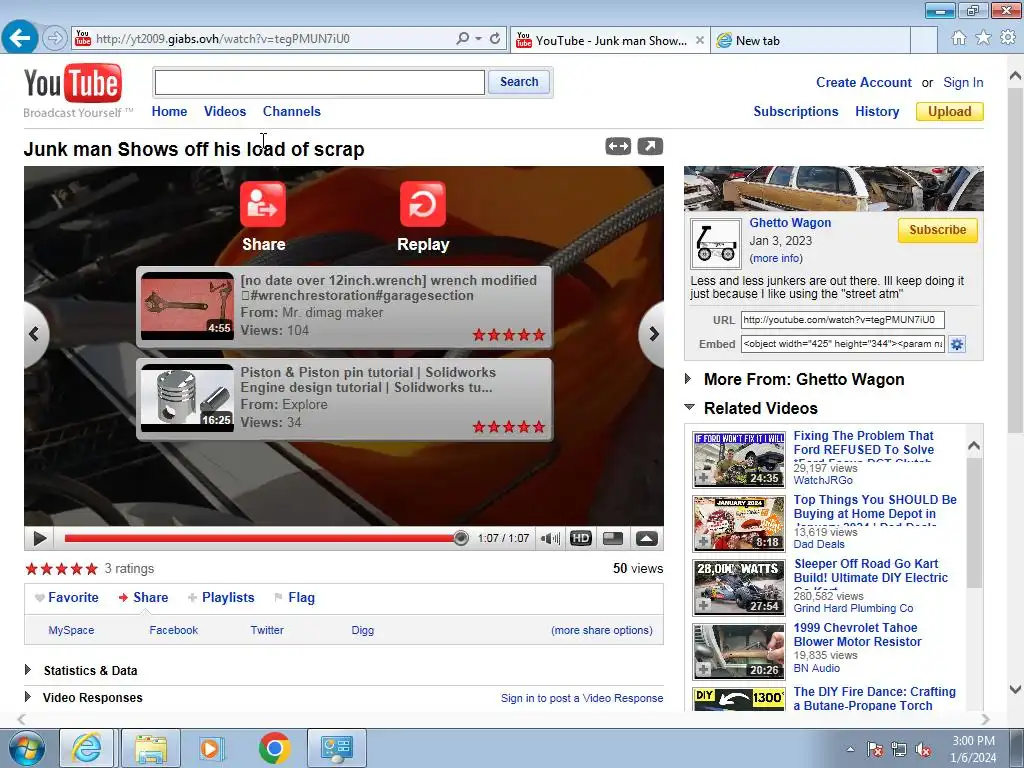
Task: Rate the video with the five-star rating
Action: pyautogui.click(x=61, y=569)
